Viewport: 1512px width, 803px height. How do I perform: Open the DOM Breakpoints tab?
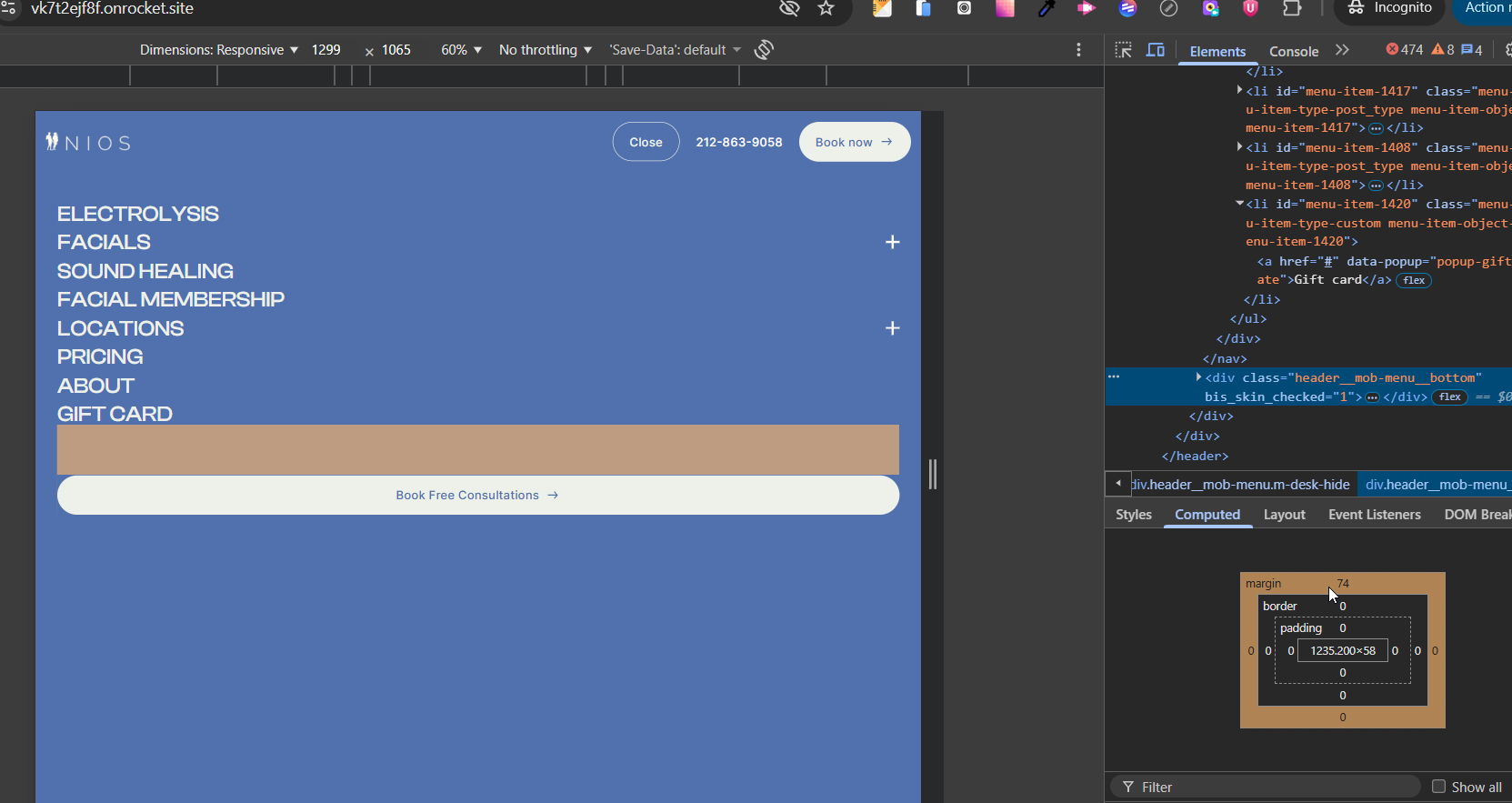[1477, 515]
